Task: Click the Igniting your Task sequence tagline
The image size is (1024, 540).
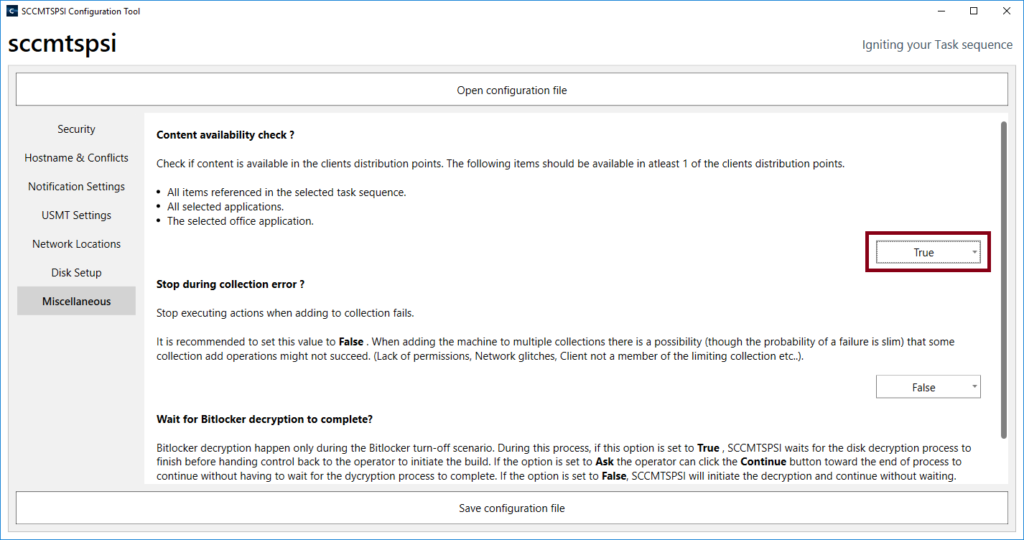Action: (937, 45)
